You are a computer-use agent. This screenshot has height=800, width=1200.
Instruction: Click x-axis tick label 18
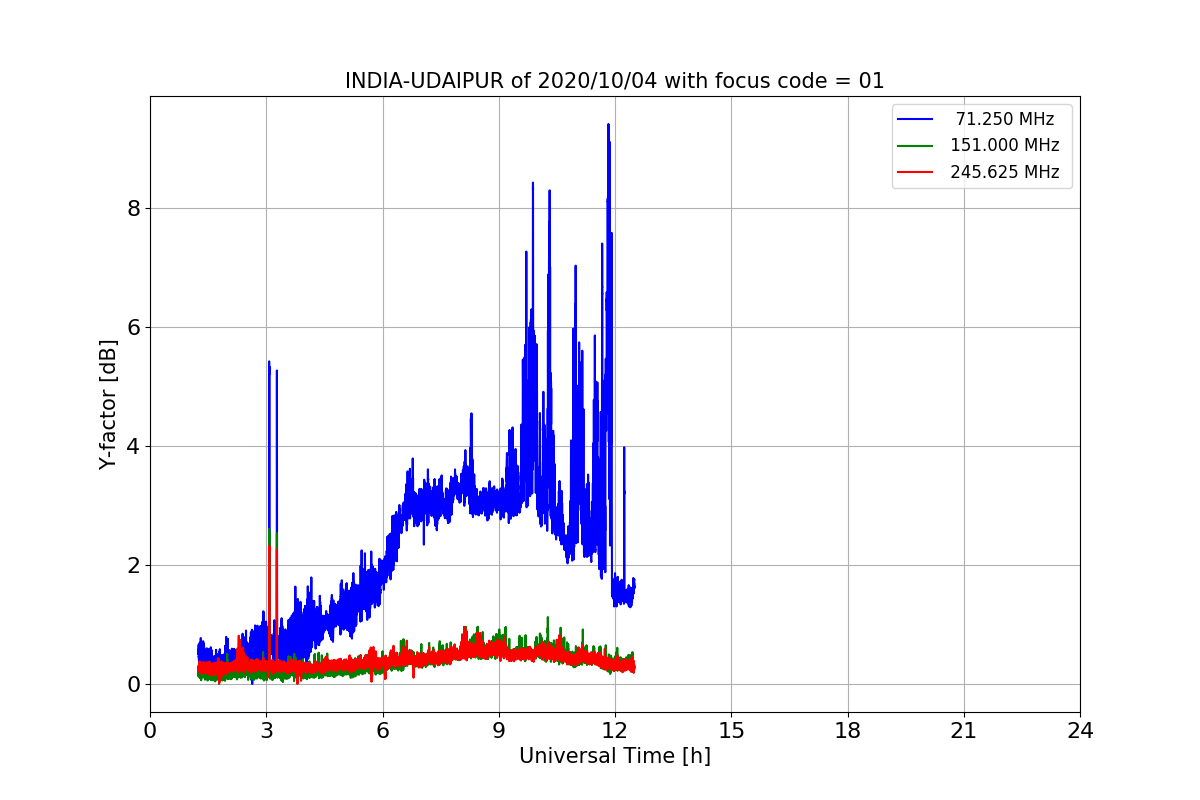point(848,731)
